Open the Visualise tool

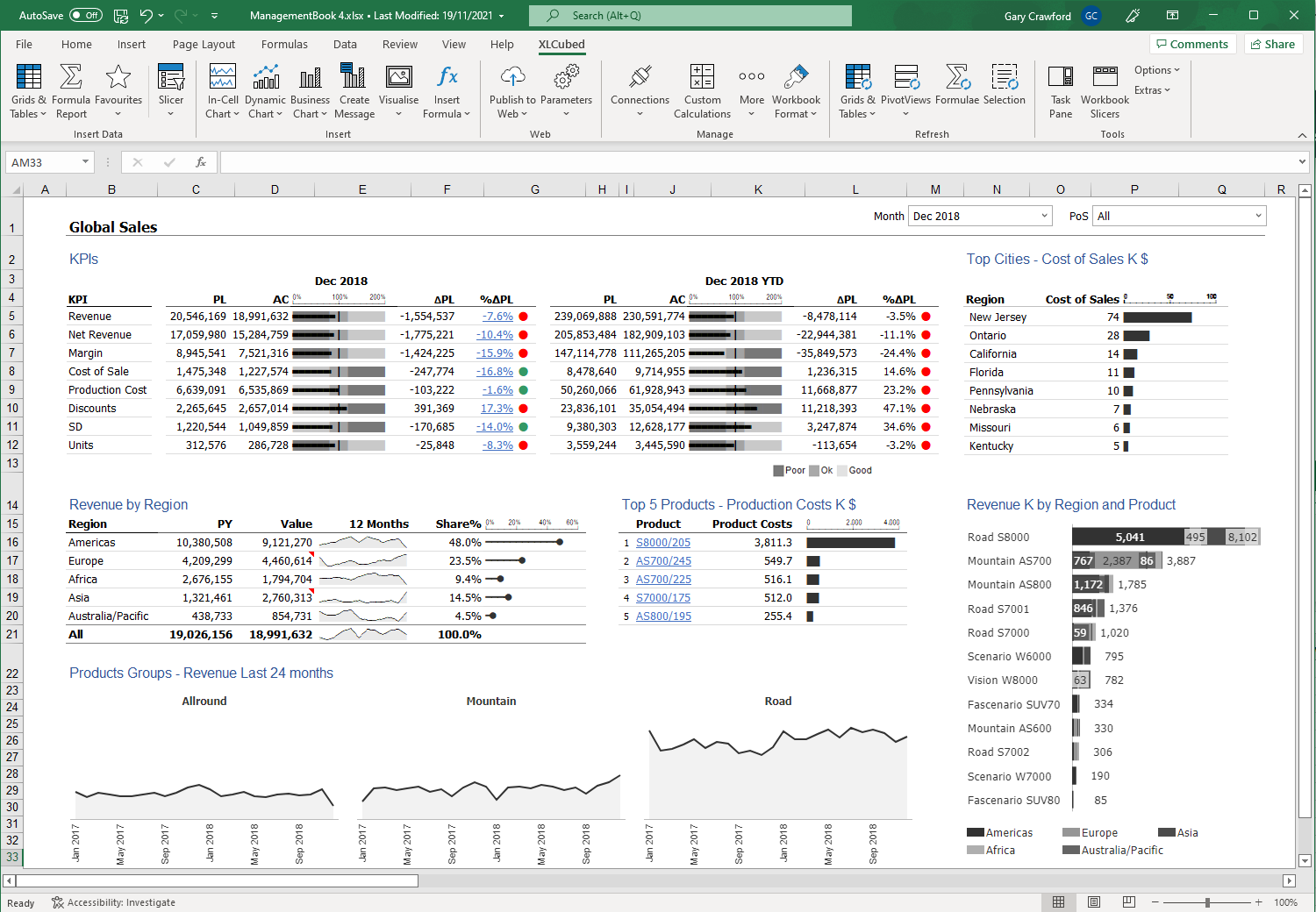399,88
